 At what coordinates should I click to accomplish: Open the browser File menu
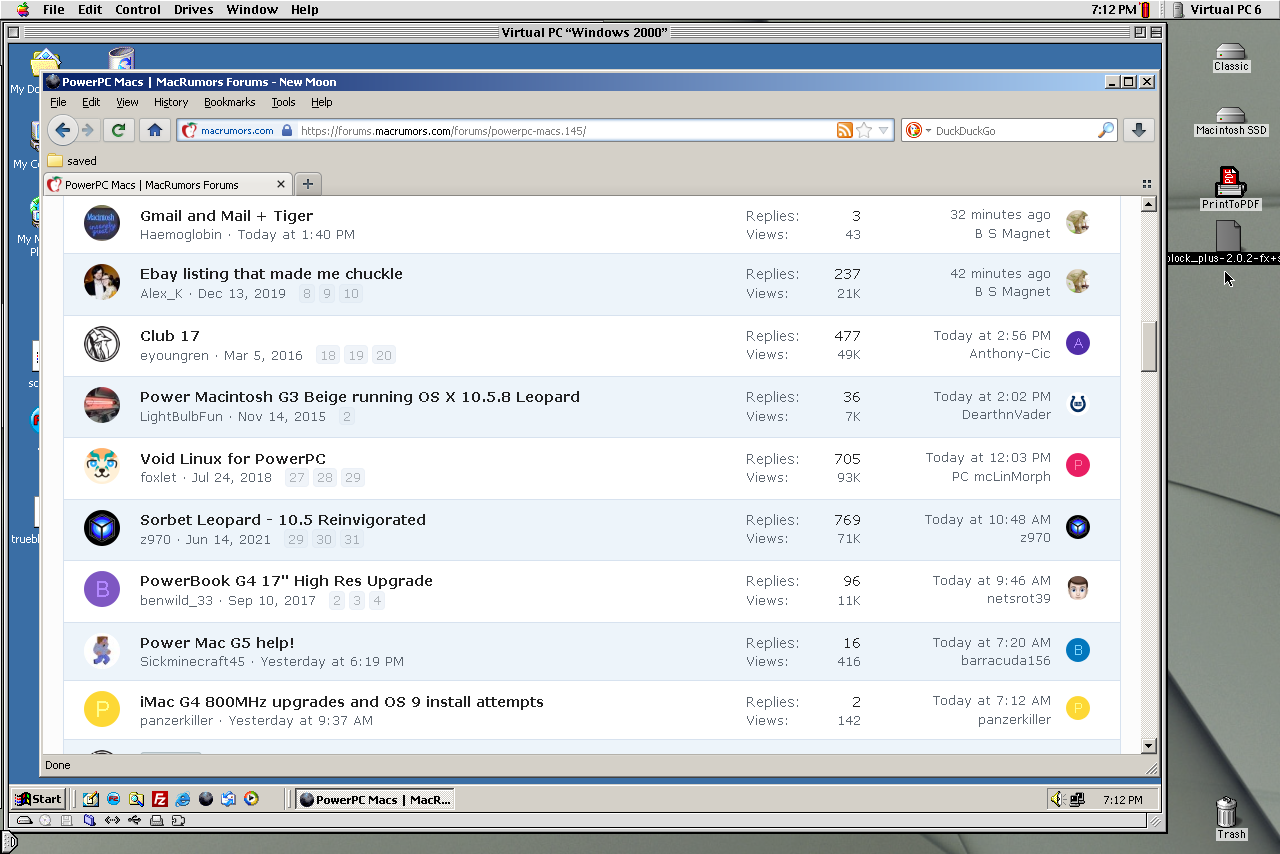[x=58, y=102]
